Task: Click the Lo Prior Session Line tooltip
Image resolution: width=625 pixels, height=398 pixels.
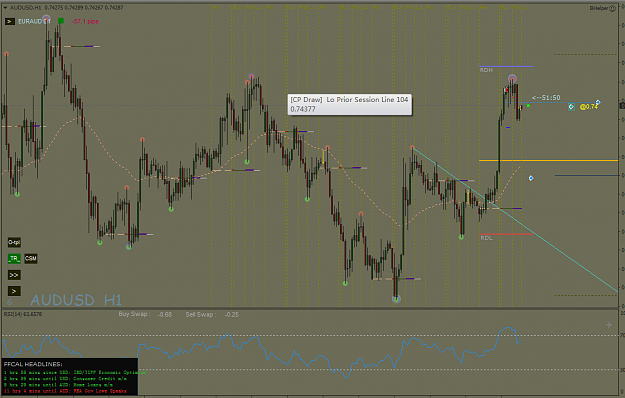Action: (350, 104)
